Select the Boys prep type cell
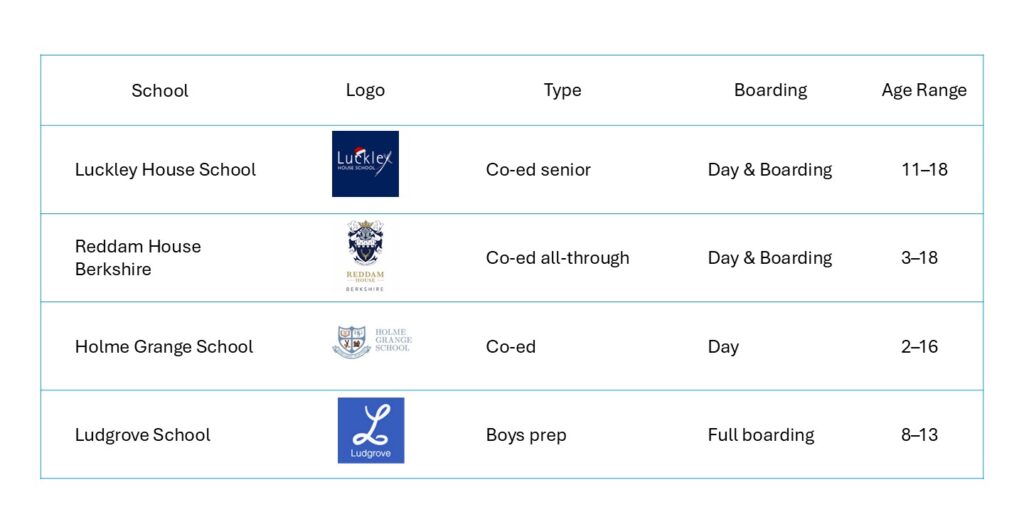 (x=526, y=435)
